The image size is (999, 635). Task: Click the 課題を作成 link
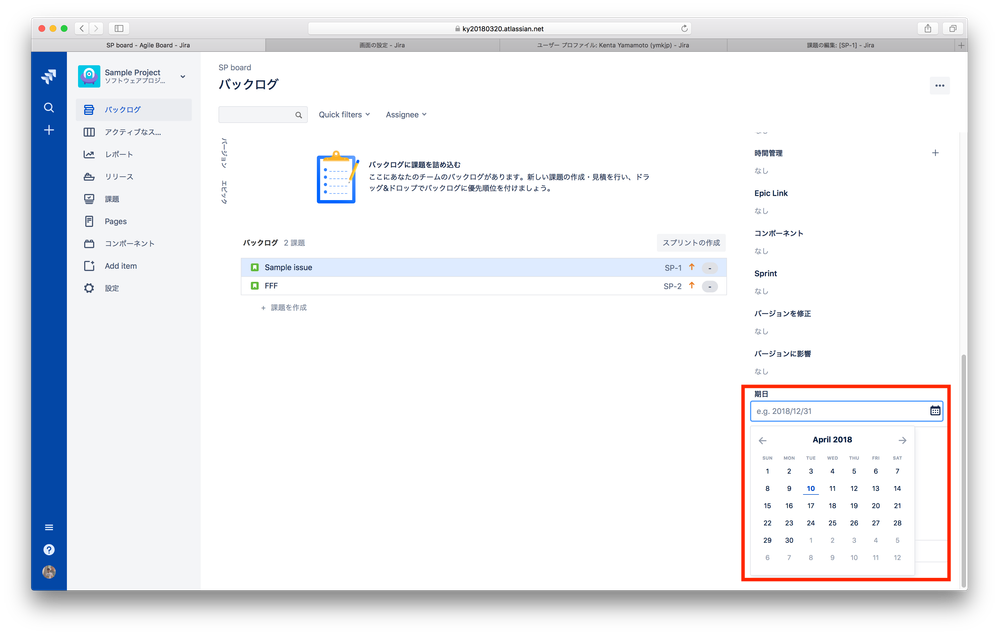point(284,308)
